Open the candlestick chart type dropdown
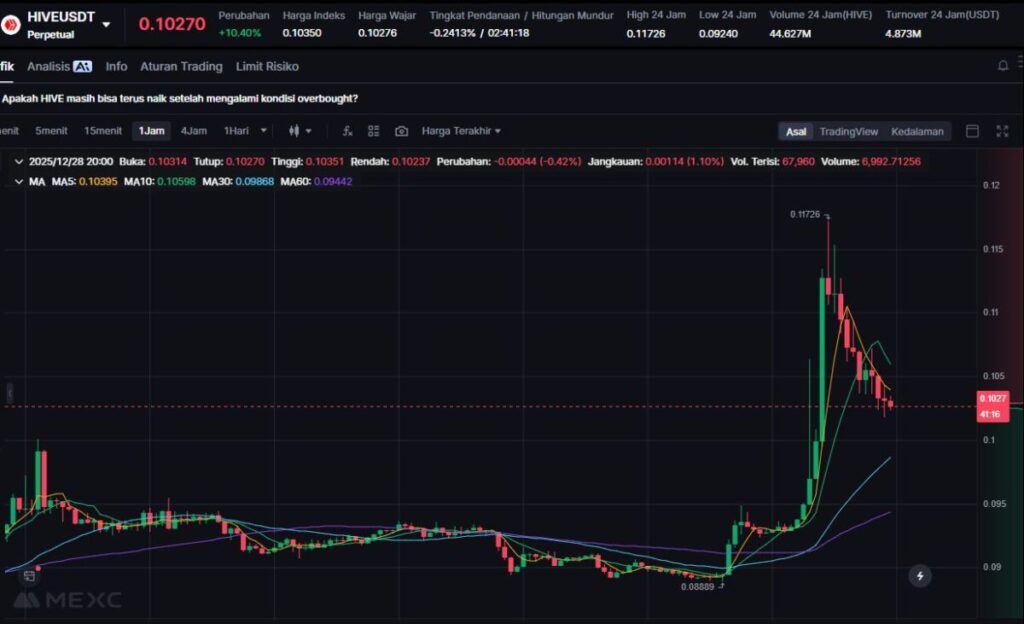The image size is (1024, 624). pos(300,131)
